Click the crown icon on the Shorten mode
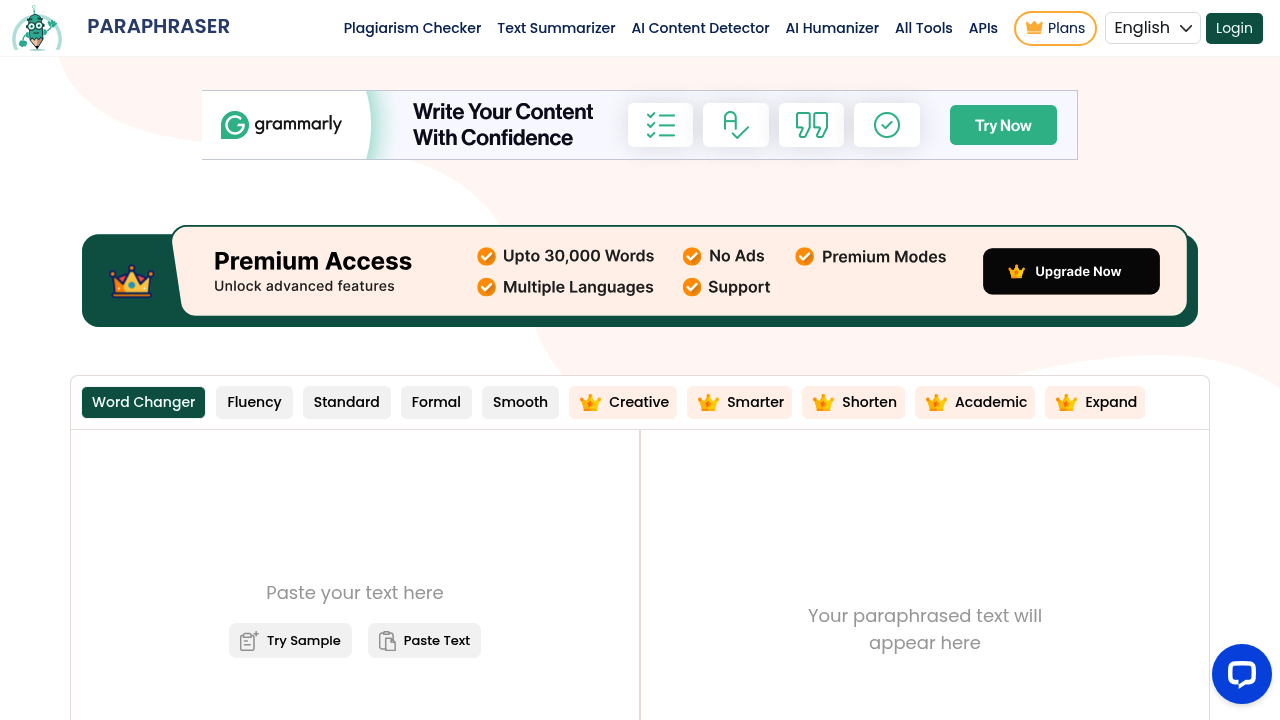The height and width of the screenshot is (720, 1280). (823, 402)
